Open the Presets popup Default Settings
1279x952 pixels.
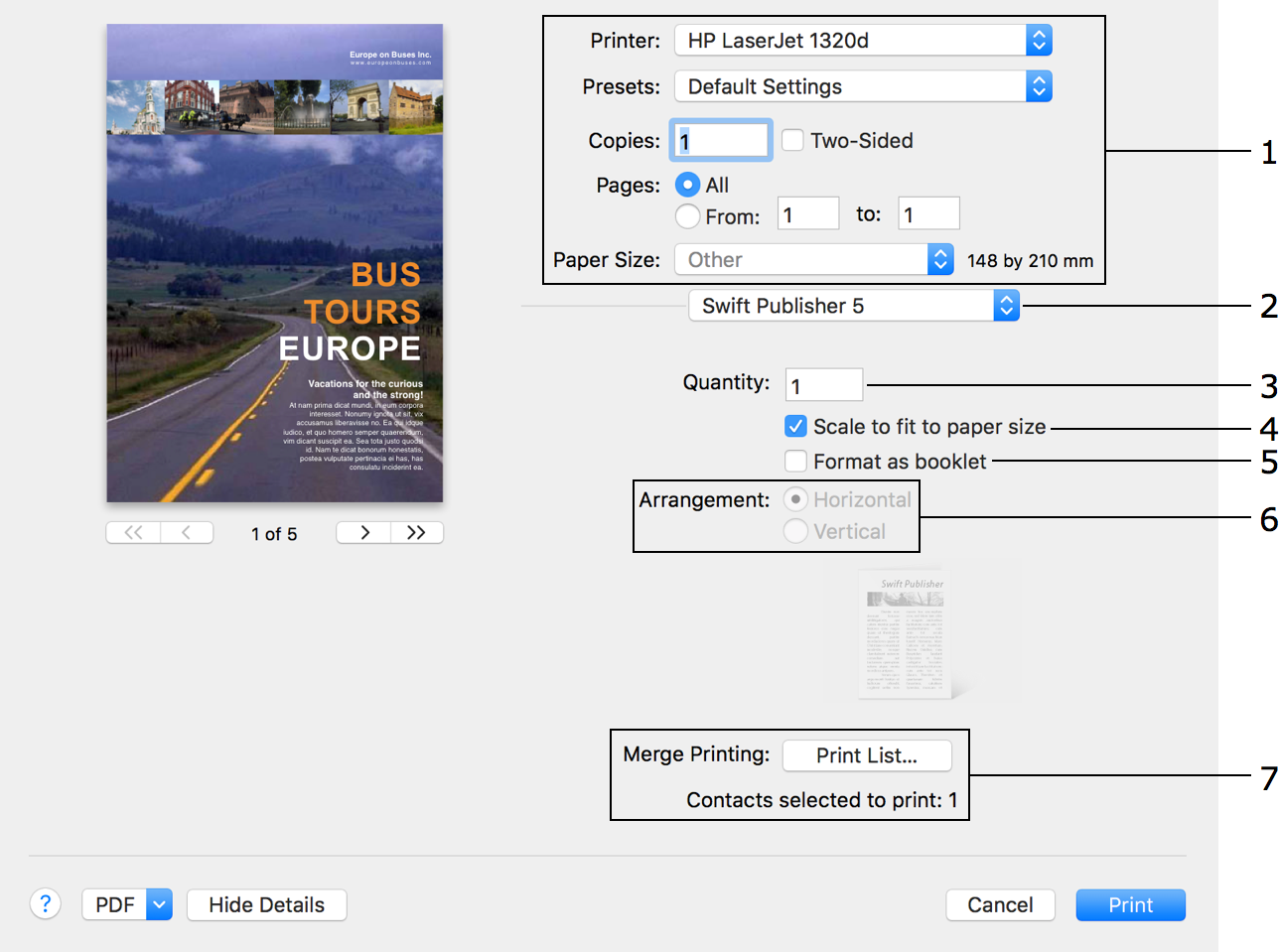tap(863, 86)
